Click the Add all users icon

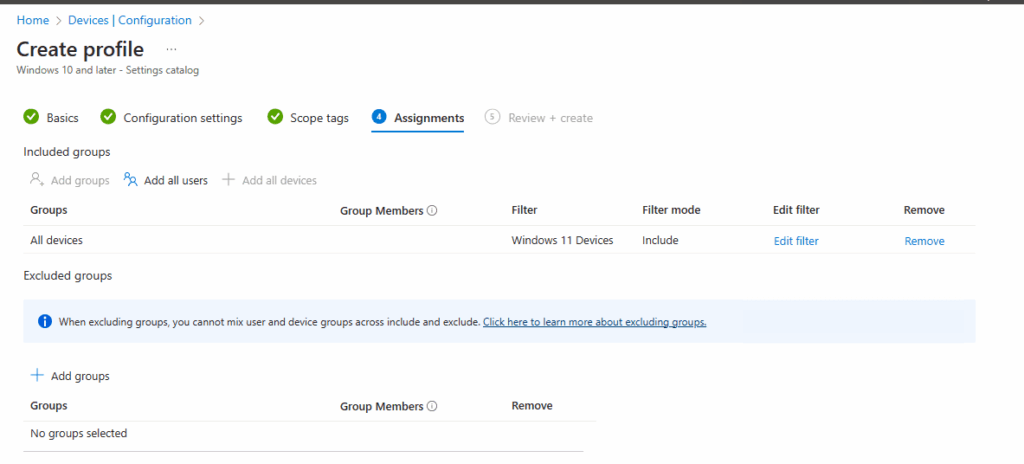[130, 180]
